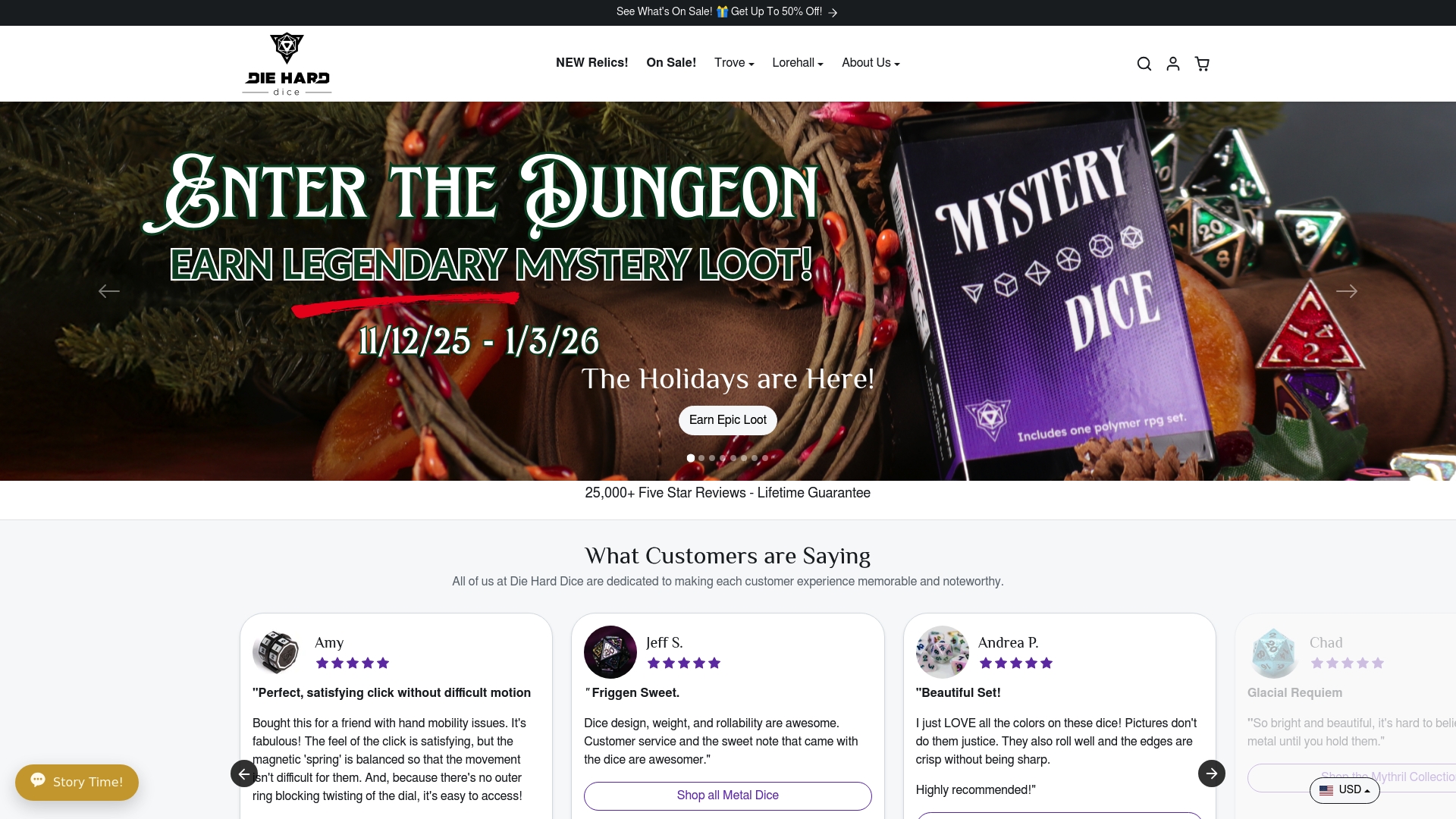Screen dimensions: 1456x819
Task: Go to the NEW Relics! page
Action: point(591,63)
